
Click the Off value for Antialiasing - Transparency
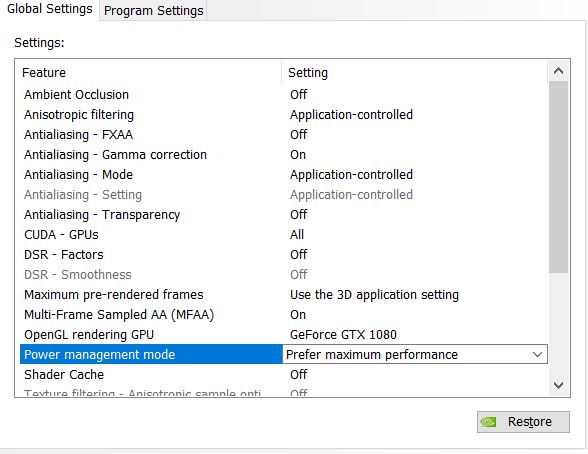[298, 215]
